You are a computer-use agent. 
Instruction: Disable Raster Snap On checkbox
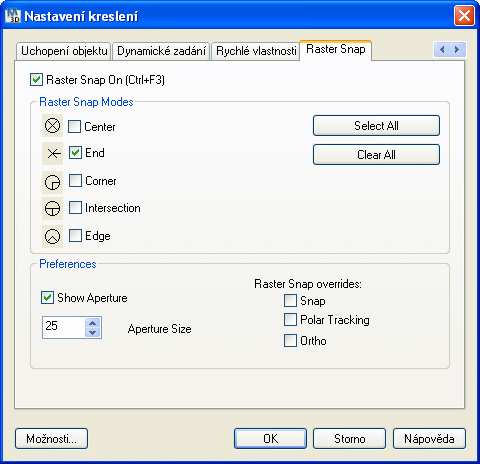36,80
